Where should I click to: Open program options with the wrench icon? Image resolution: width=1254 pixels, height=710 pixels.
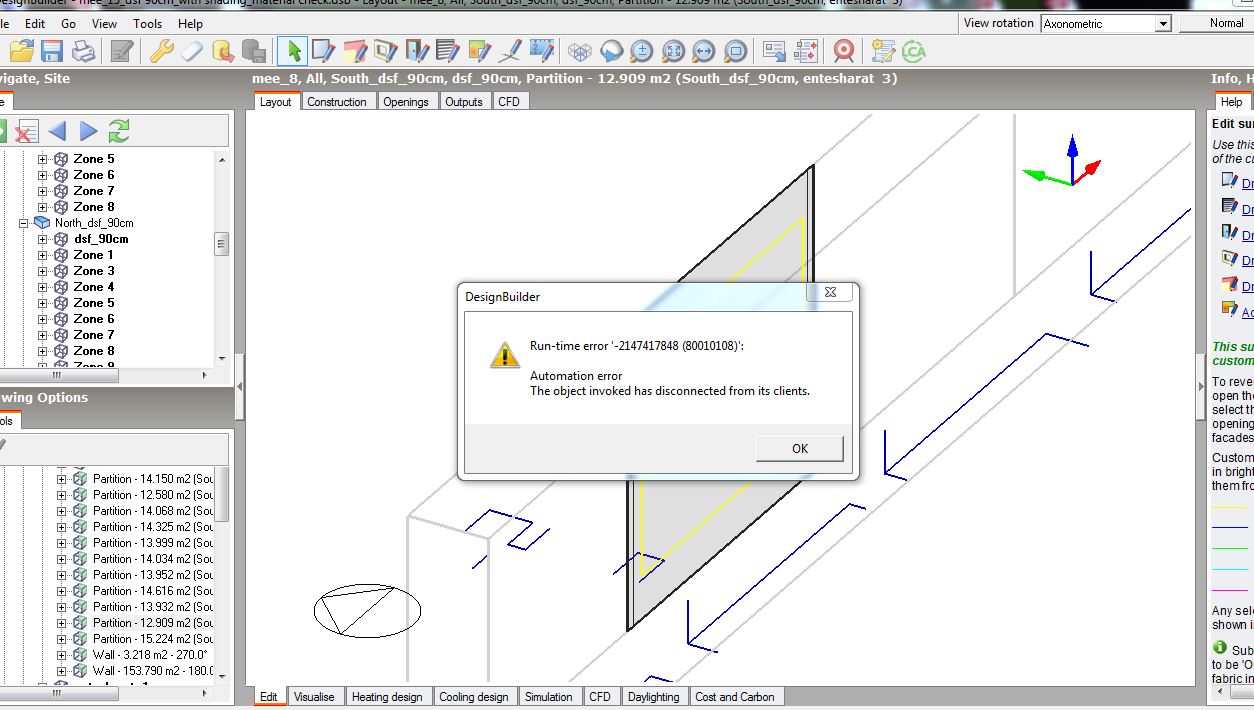(162, 51)
